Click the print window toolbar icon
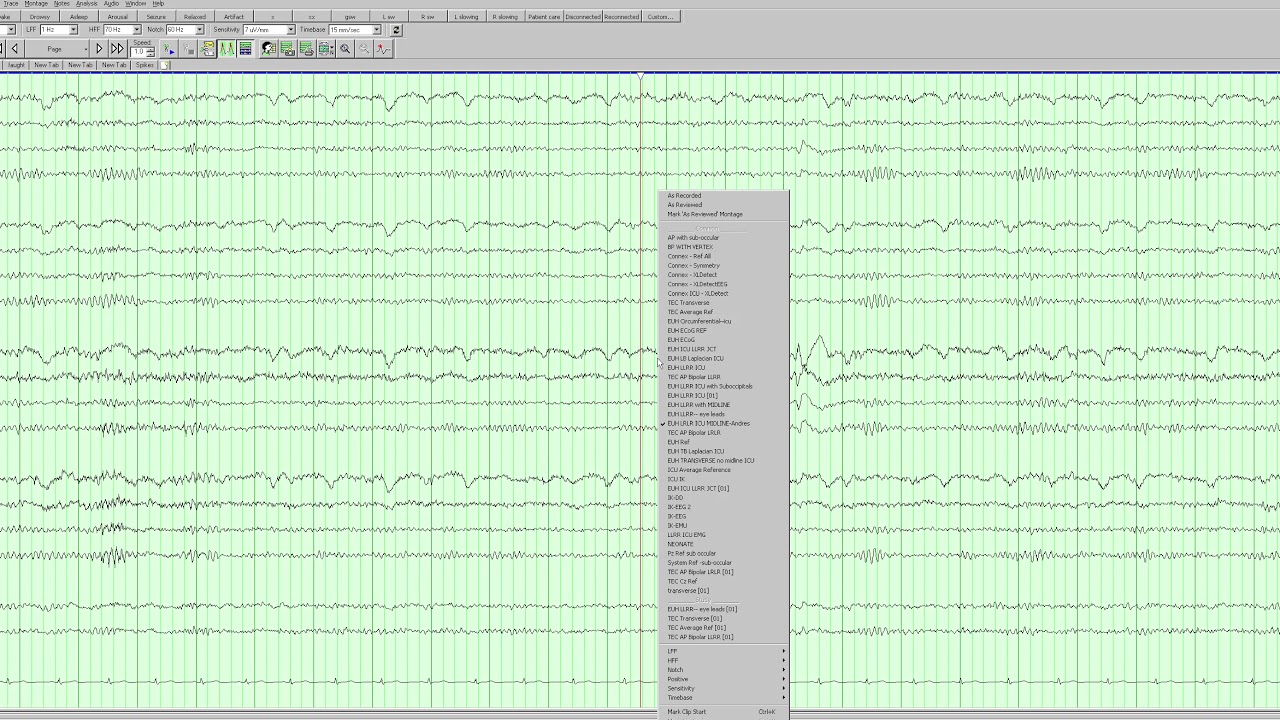The width and height of the screenshot is (1280, 720). click(x=307, y=49)
